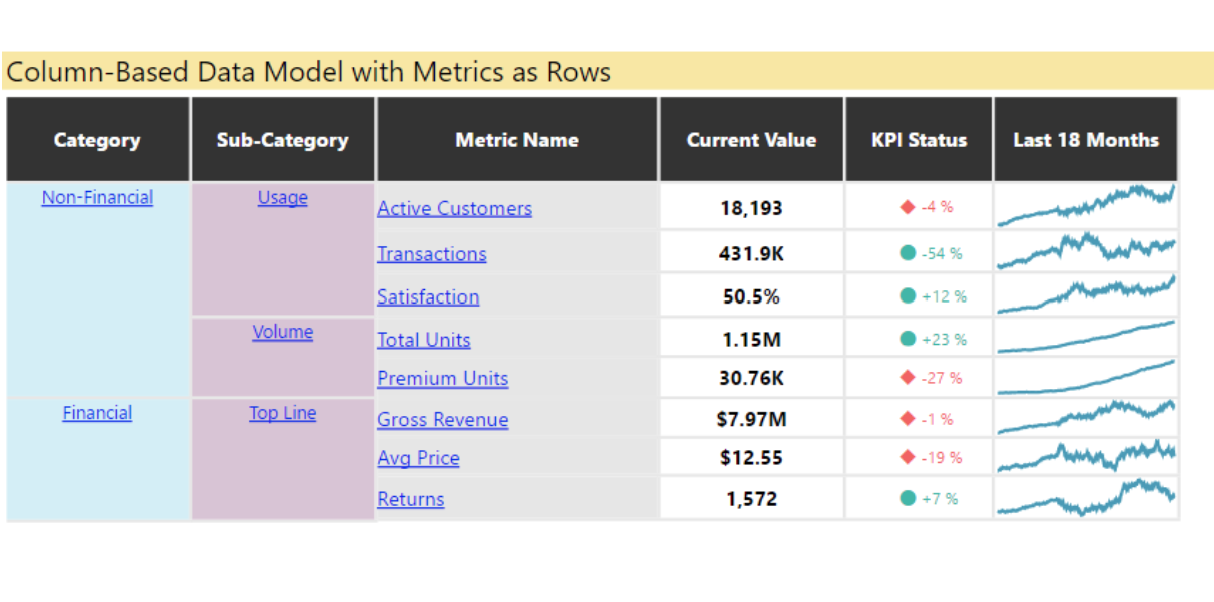The width and height of the screenshot is (1214, 602).
Task: Open the Active Customers metric link
Action: (x=454, y=208)
